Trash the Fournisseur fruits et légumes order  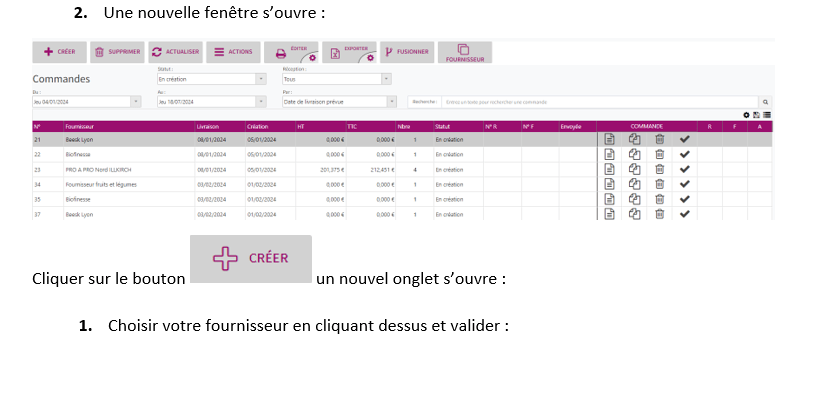click(x=660, y=184)
